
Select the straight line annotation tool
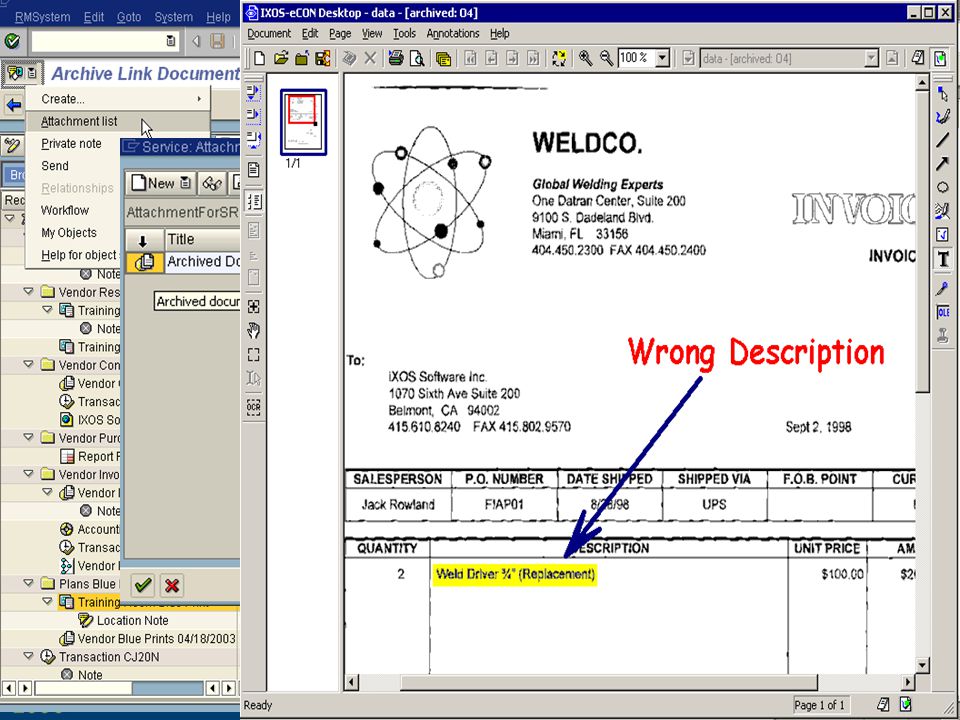click(943, 140)
